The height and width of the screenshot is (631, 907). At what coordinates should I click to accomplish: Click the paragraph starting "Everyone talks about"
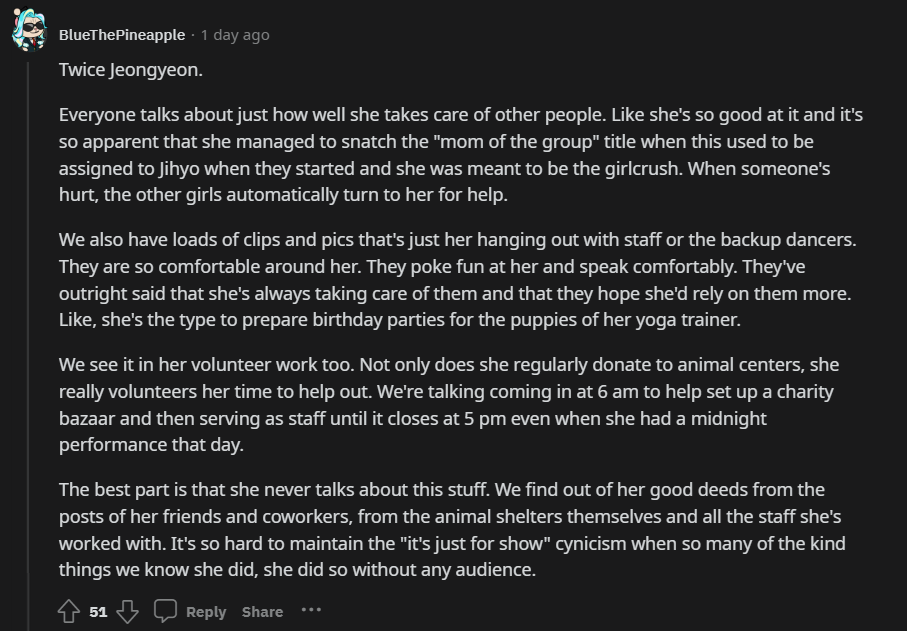(460, 154)
